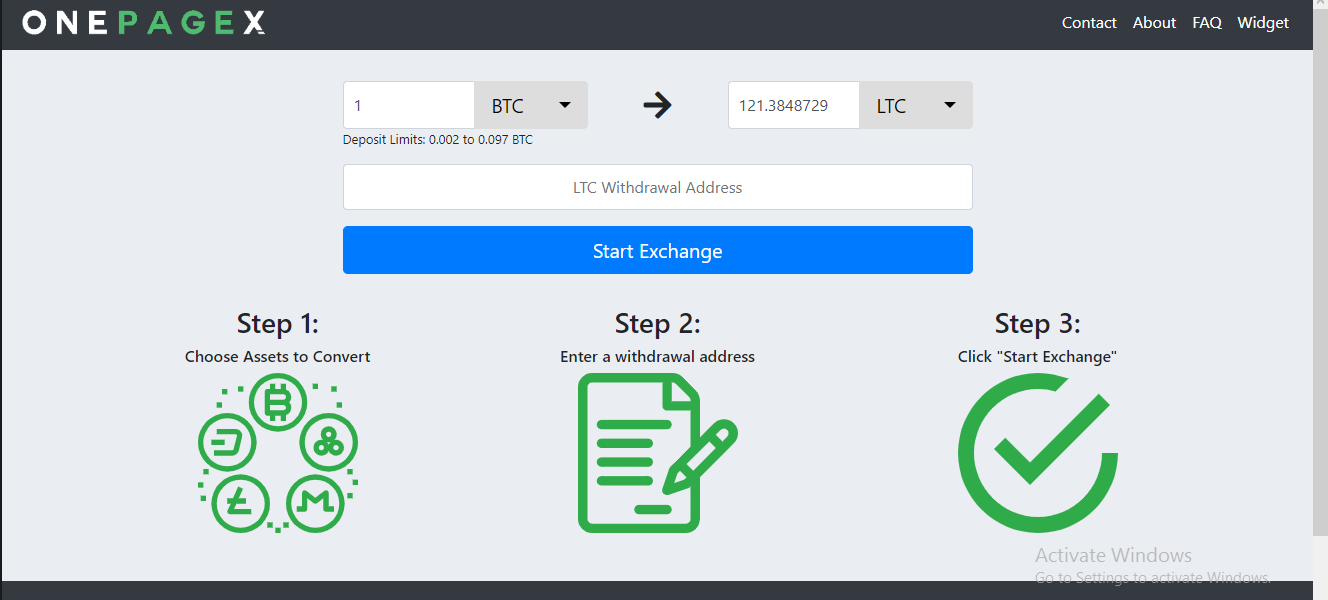Click the "Step 1:" heading
This screenshot has width=1328, height=600.
coord(278,323)
